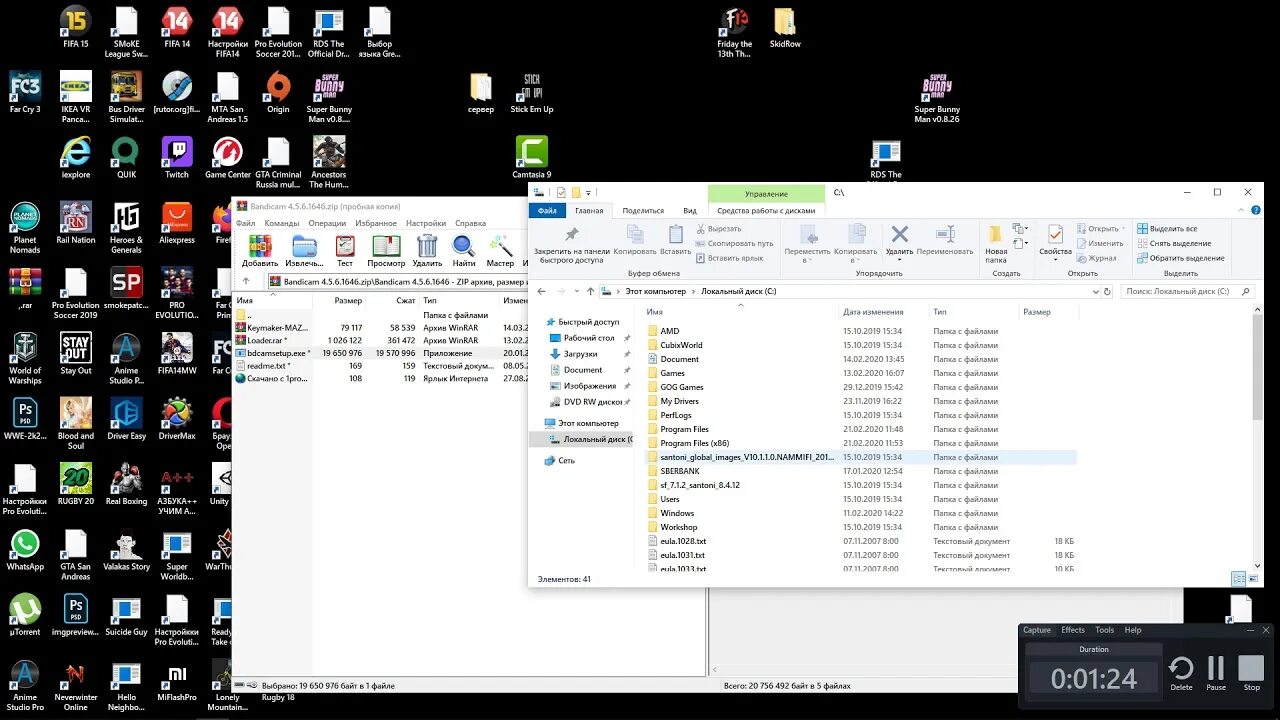
Task: Open the Twitch desktop icon
Action: (177, 158)
